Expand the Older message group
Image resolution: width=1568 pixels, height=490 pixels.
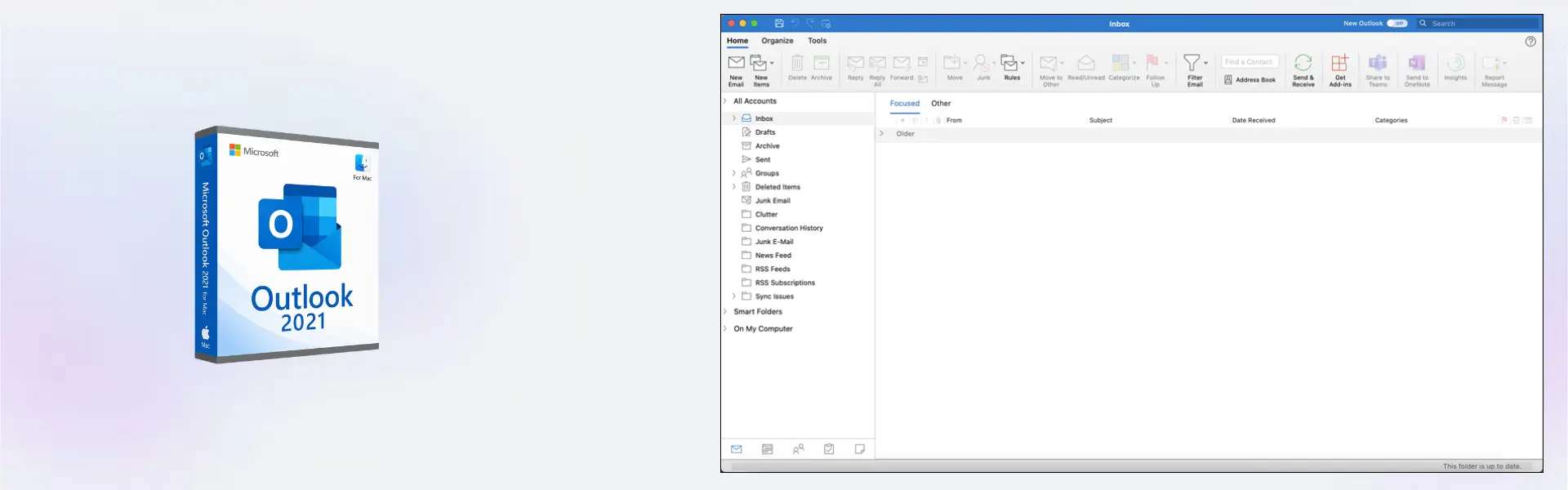pyautogui.click(x=882, y=134)
